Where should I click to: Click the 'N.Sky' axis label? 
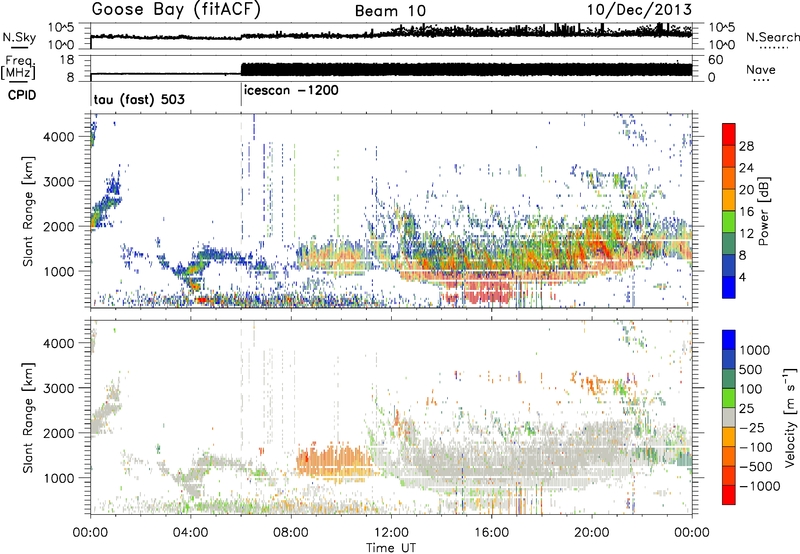[19, 37]
